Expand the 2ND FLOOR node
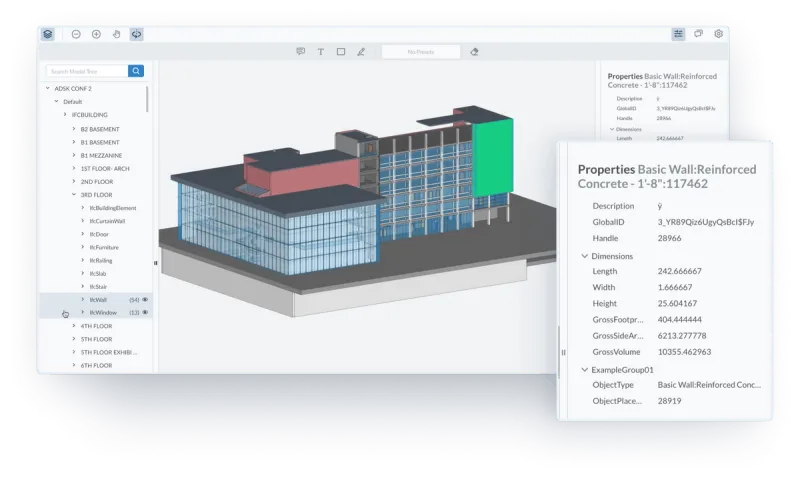The height and width of the screenshot is (477, 800). click(73, 182)
